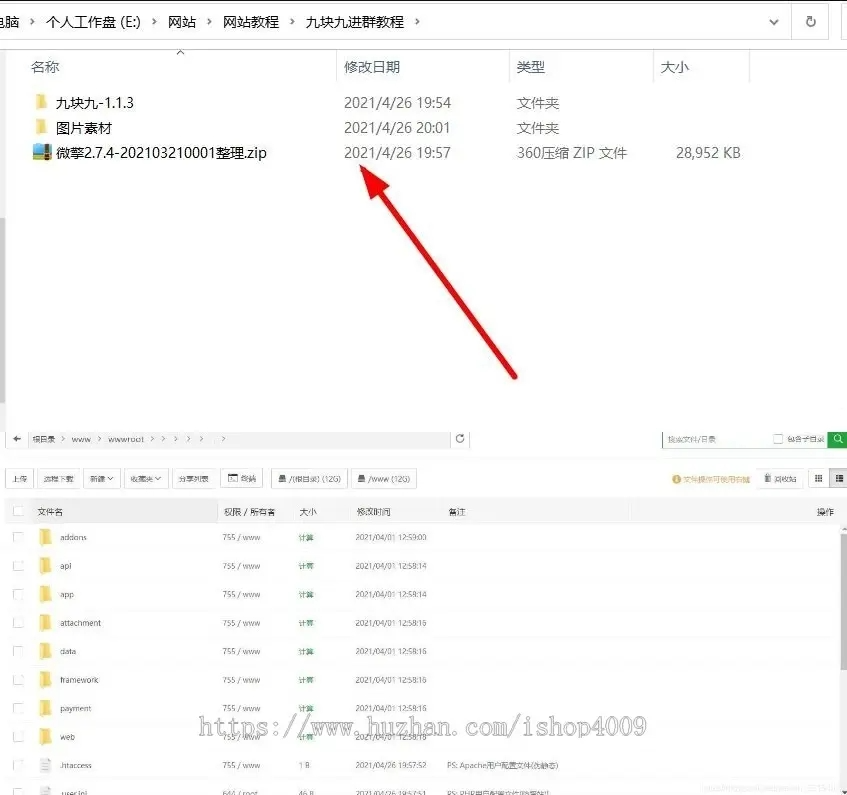Click the app folder icon
Screen dimensions: 847x795
[45, 594]
